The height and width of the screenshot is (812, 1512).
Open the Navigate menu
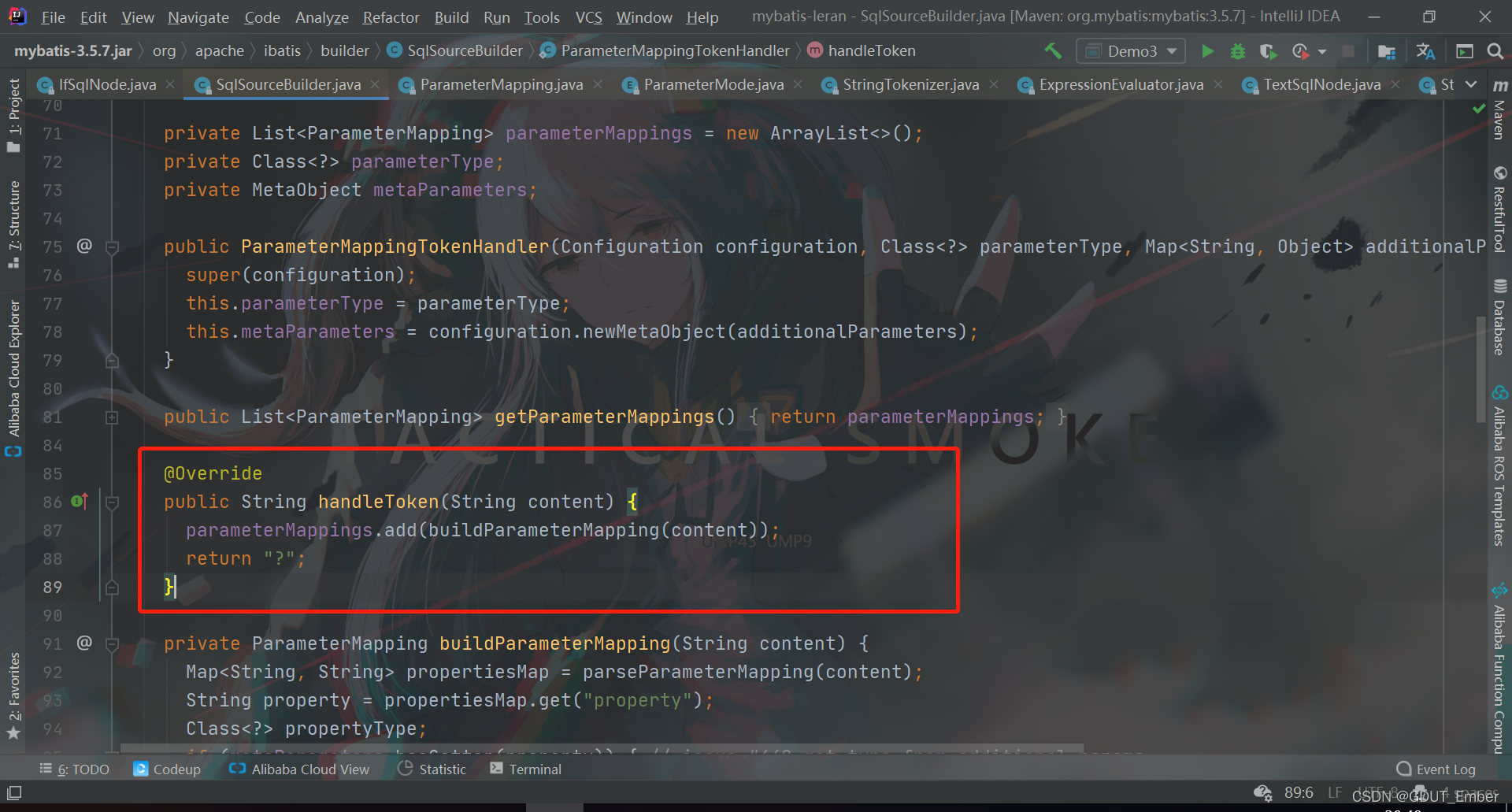tap(198, 17)
